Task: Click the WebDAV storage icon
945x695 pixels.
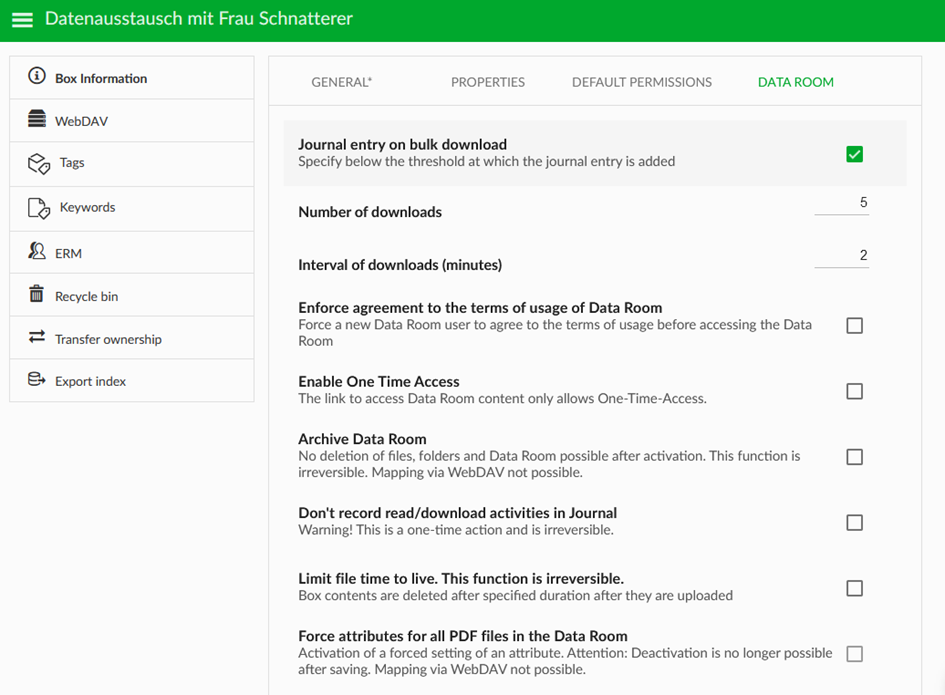Action: 37,119
